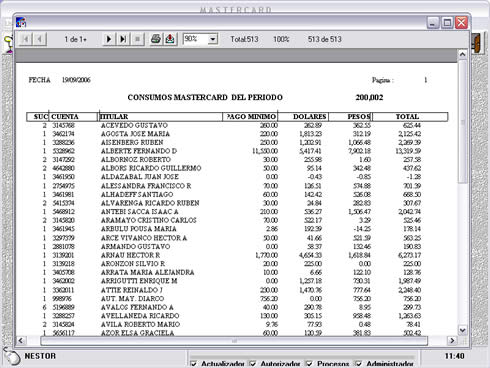490x368 pixels.
Task: Click the report title CONSUMOS MASTERCARD DEL PERIODO
Action: pyautogui.click(x=205, y=98)
